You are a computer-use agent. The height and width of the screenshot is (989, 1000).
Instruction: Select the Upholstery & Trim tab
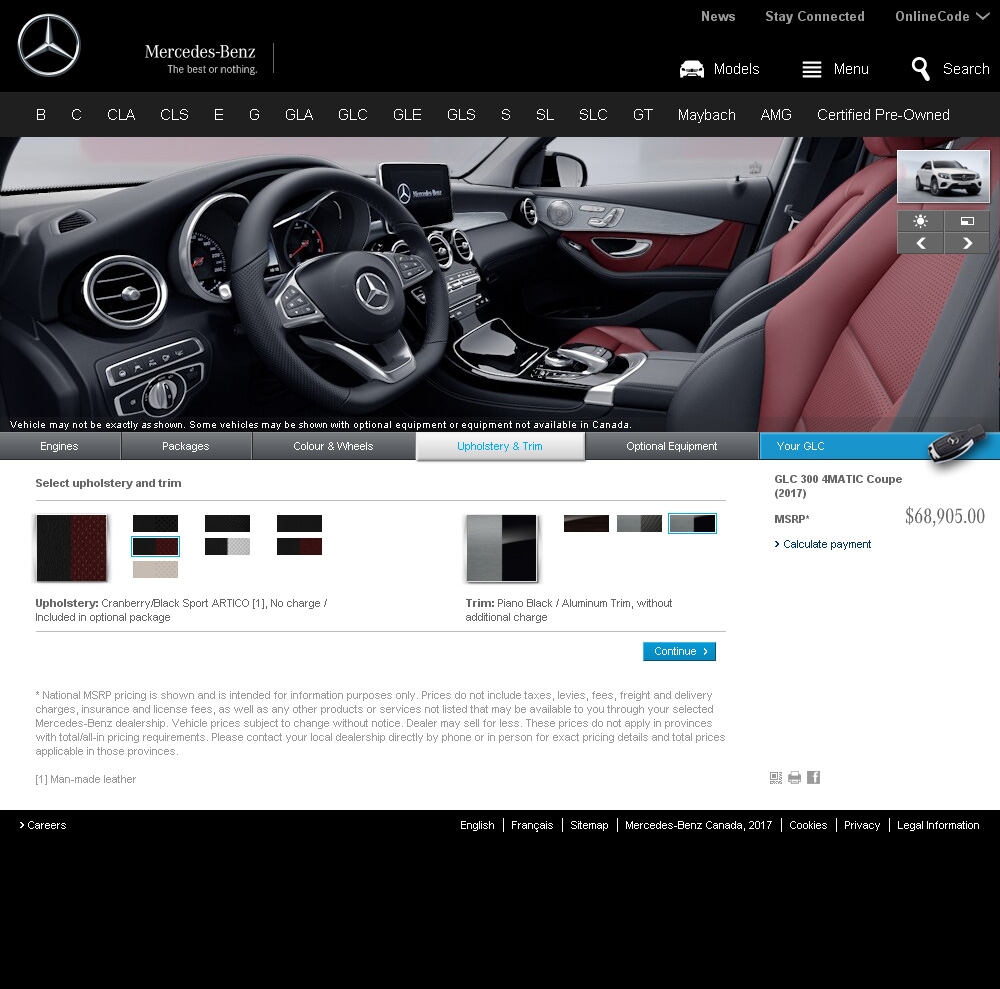click(x=500, y=446)
